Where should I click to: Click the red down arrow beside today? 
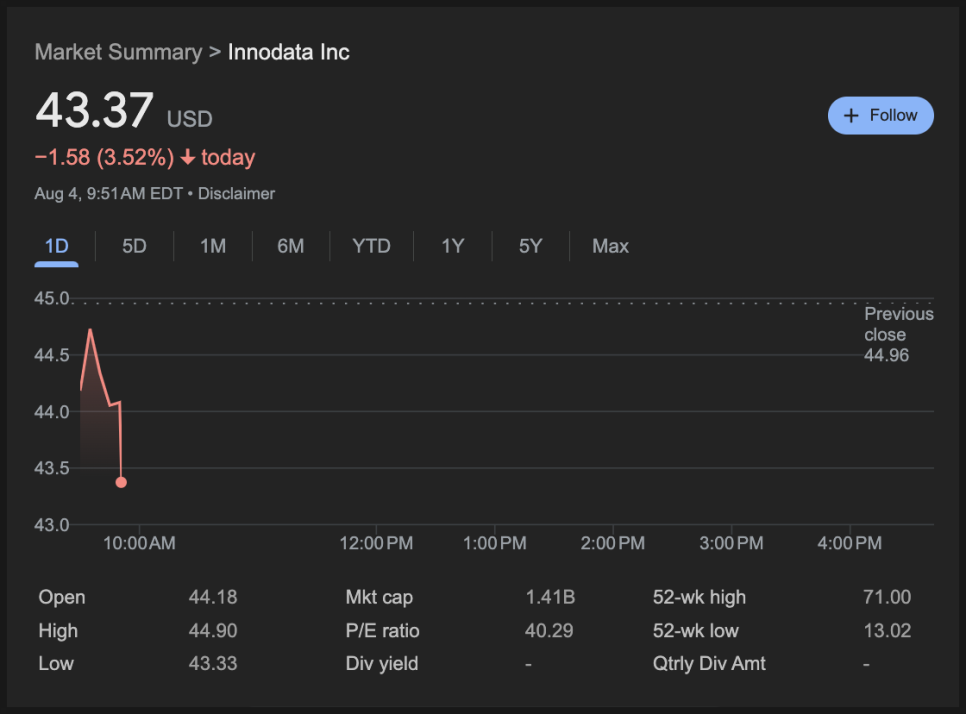pos(188,158)
